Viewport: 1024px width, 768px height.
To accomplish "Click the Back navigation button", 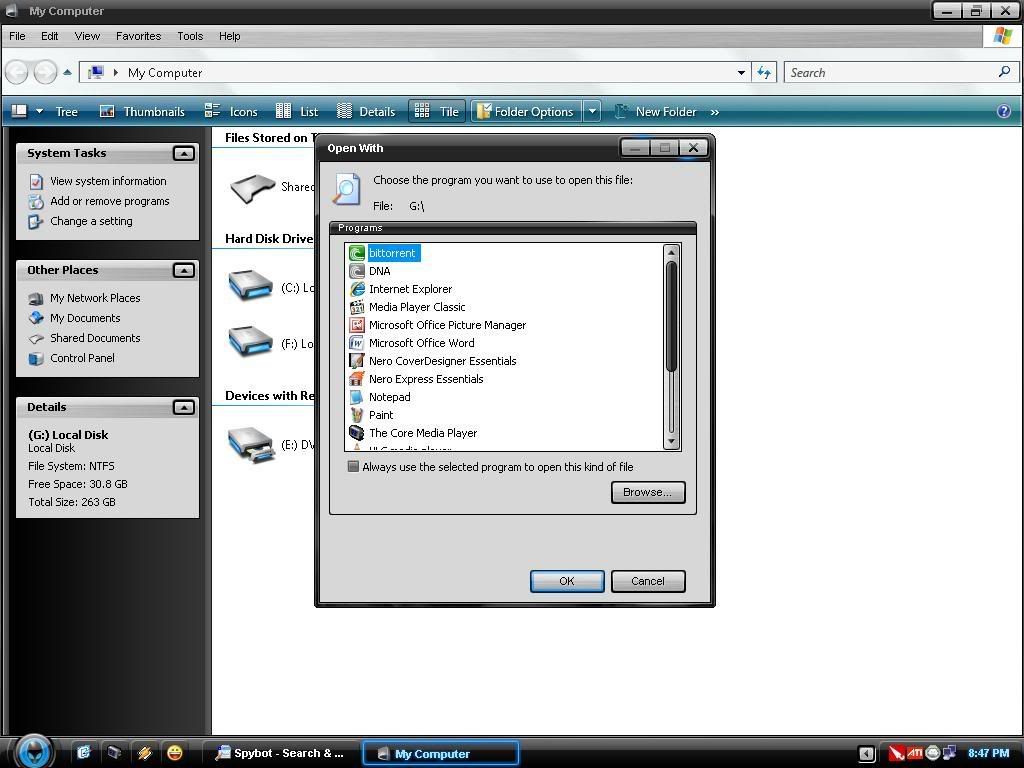I will click(18, 72).
